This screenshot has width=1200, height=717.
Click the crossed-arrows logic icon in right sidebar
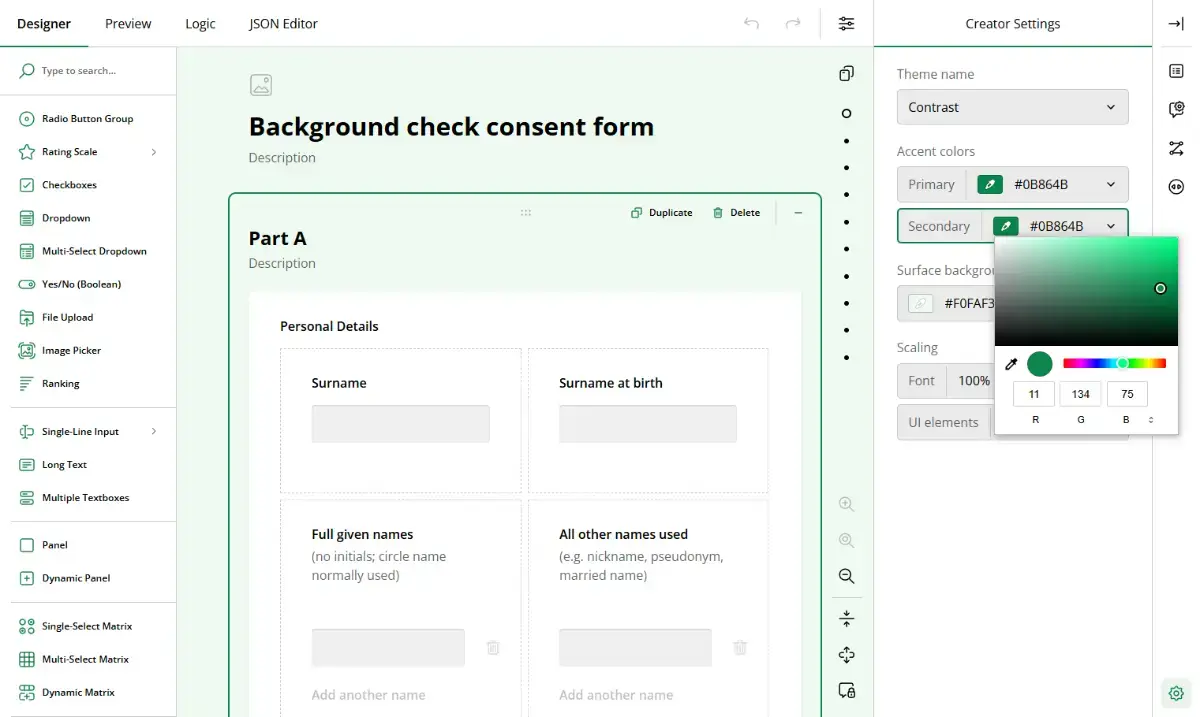pos(1176,148)
